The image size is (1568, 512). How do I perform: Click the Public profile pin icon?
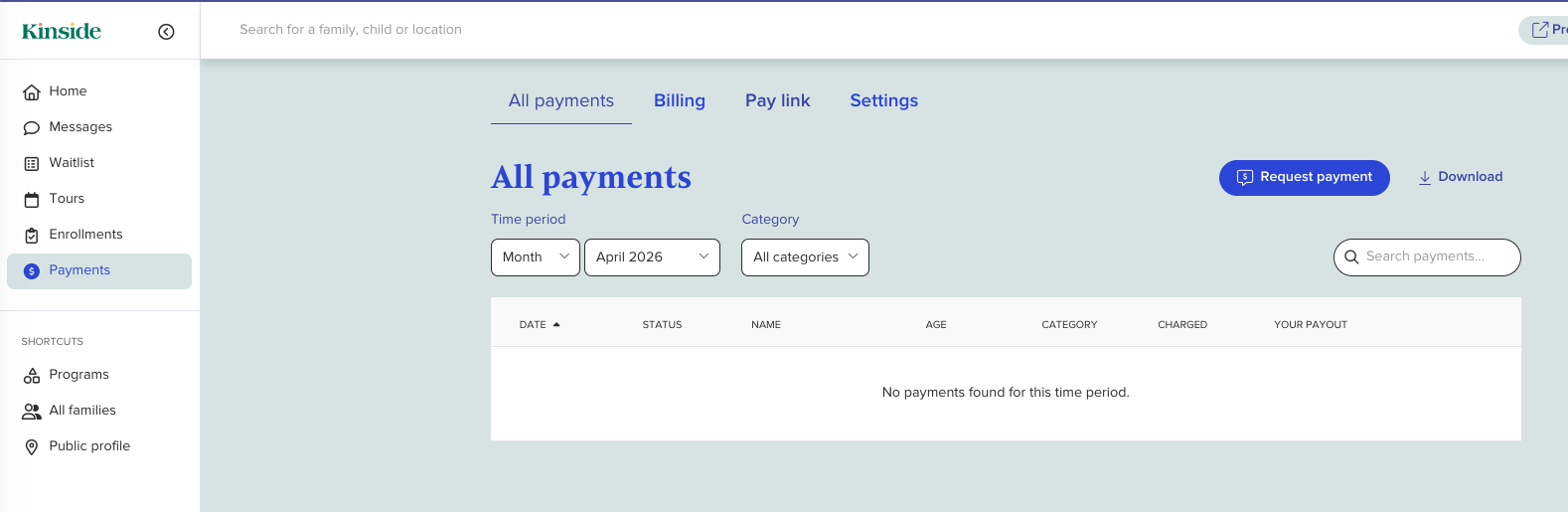click(x=32, y=446)
